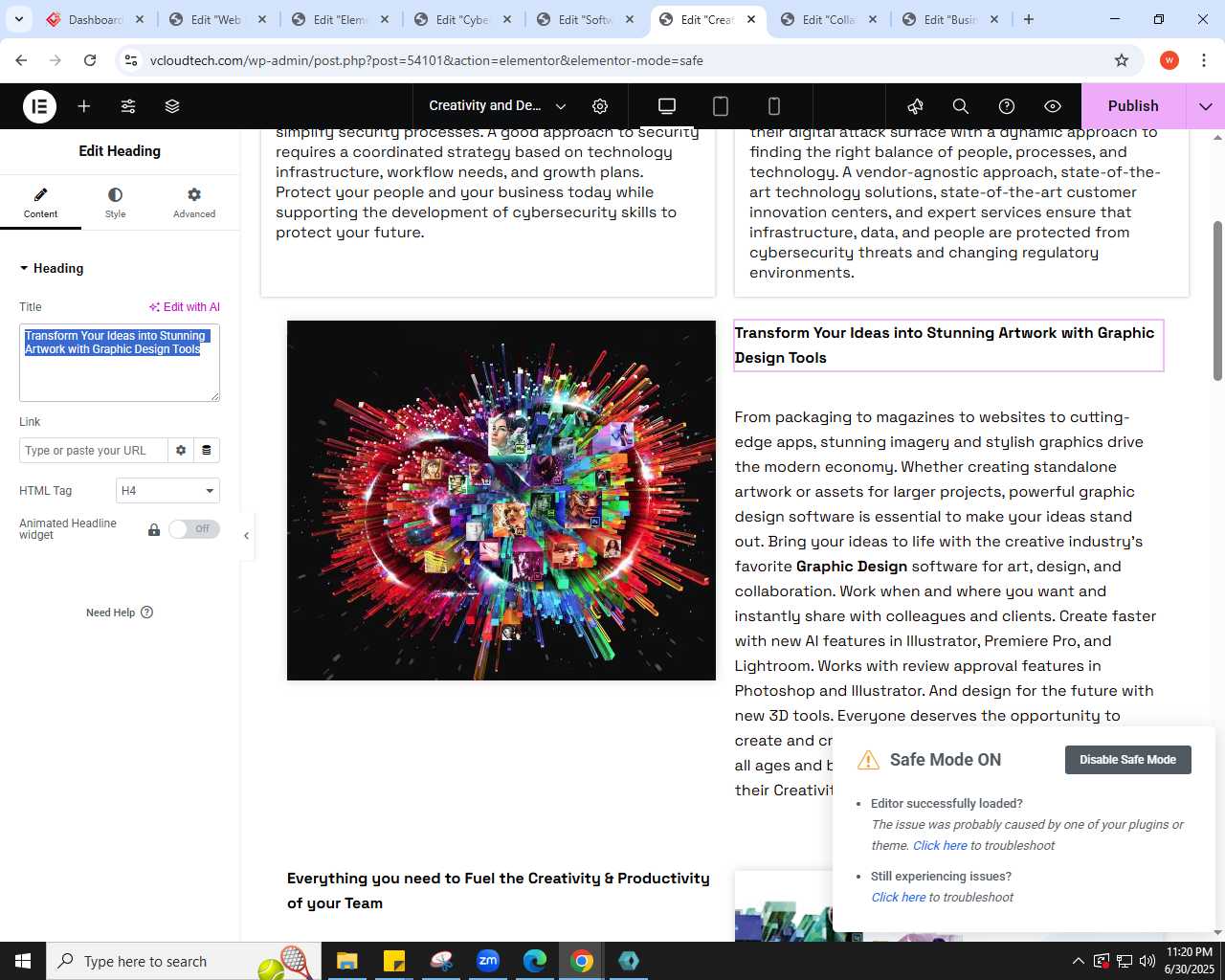This screenshot has width=1225, height=980.
Task: Open Zoom from the taskbar
Action: point(488,961)
